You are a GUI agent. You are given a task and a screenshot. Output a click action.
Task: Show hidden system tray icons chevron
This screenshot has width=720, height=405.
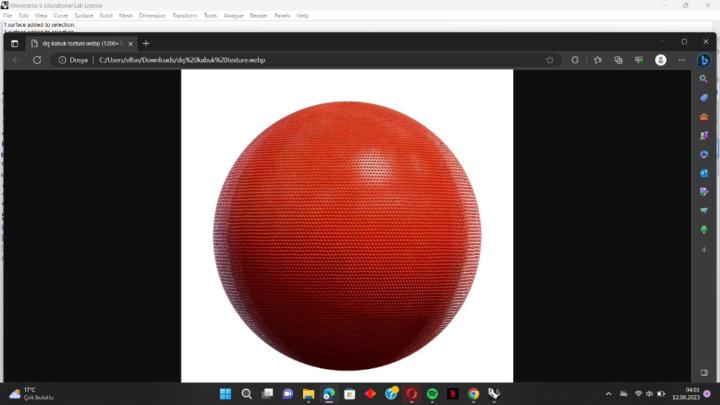click(608, 394)
